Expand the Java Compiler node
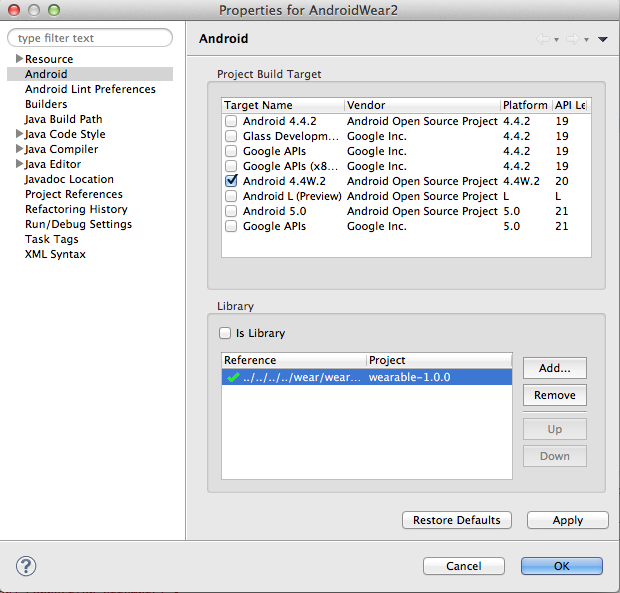 coord(19,149)
